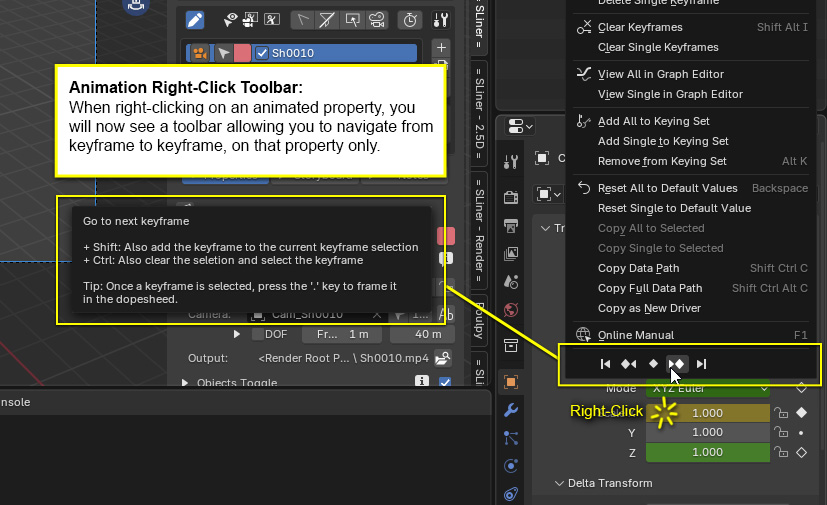Screen dimensions: 827x505
Task: Go to last keyframe button
Action: 702,364
